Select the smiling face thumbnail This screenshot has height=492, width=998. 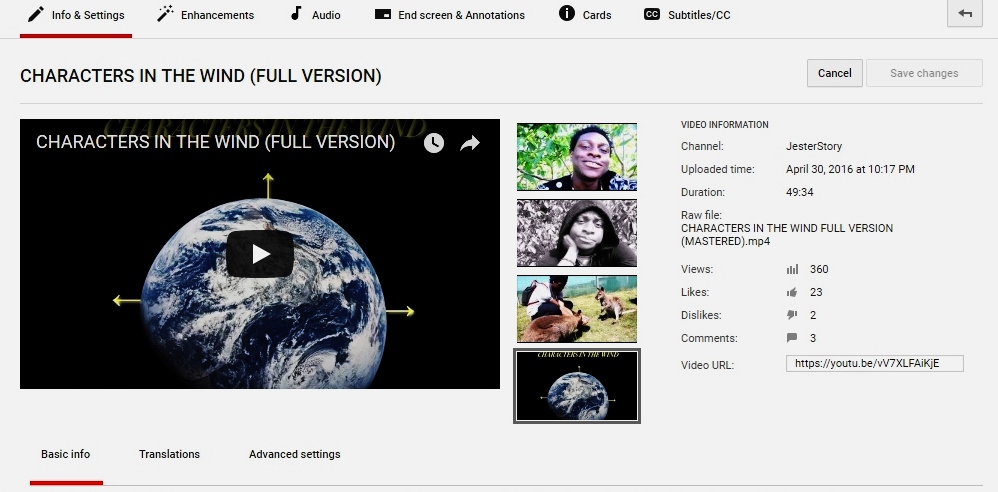[x=577, y=157]
